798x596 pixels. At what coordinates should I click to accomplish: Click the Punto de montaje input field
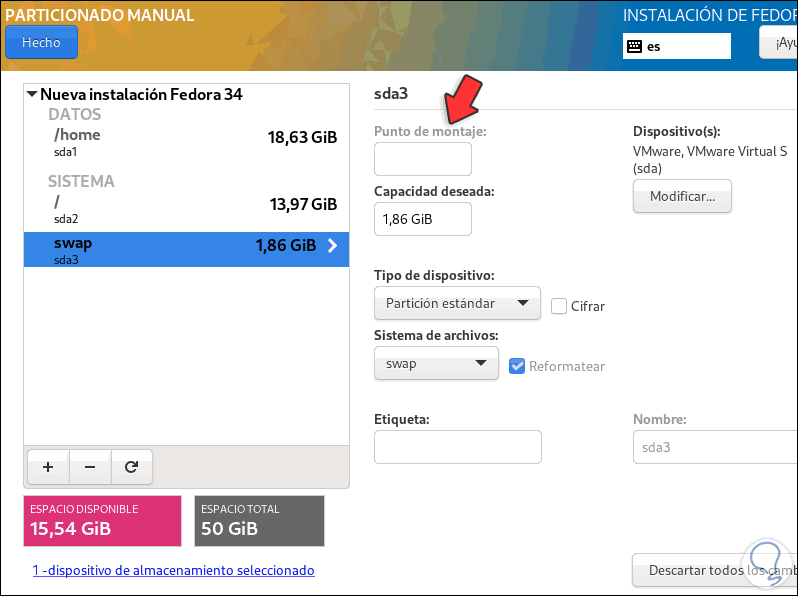422,159
